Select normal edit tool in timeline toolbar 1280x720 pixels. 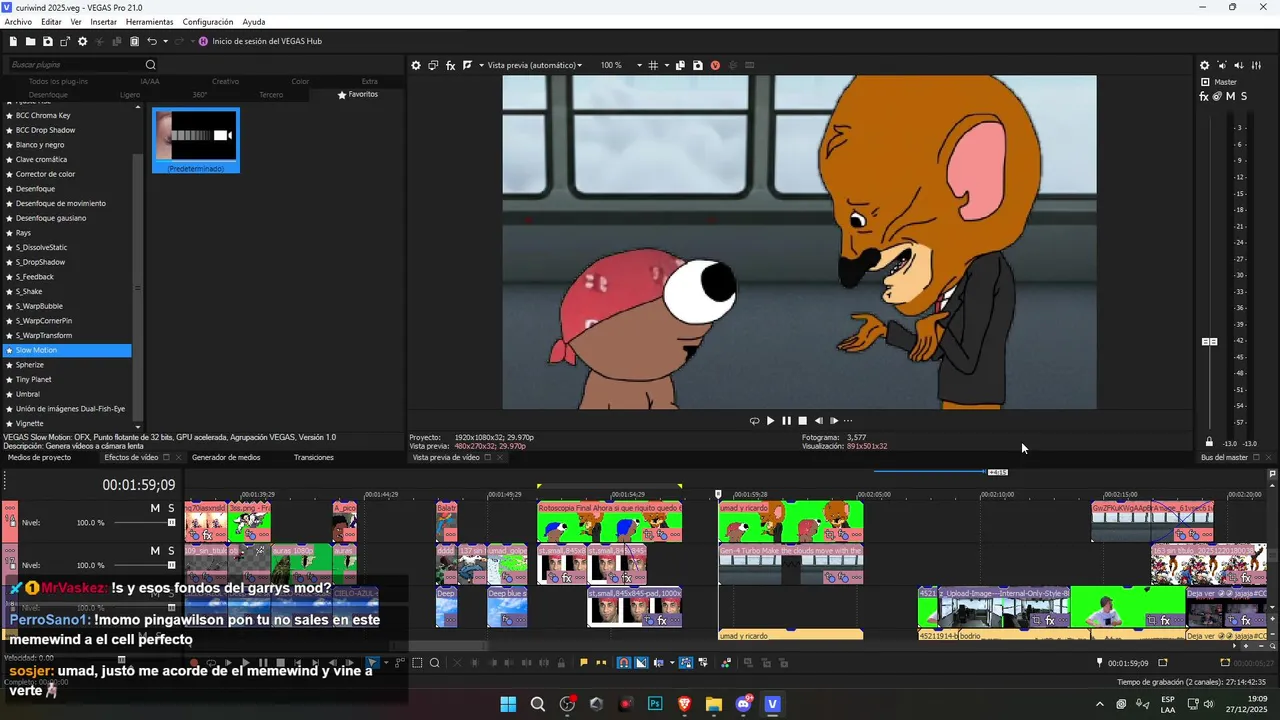click(373, 662)
